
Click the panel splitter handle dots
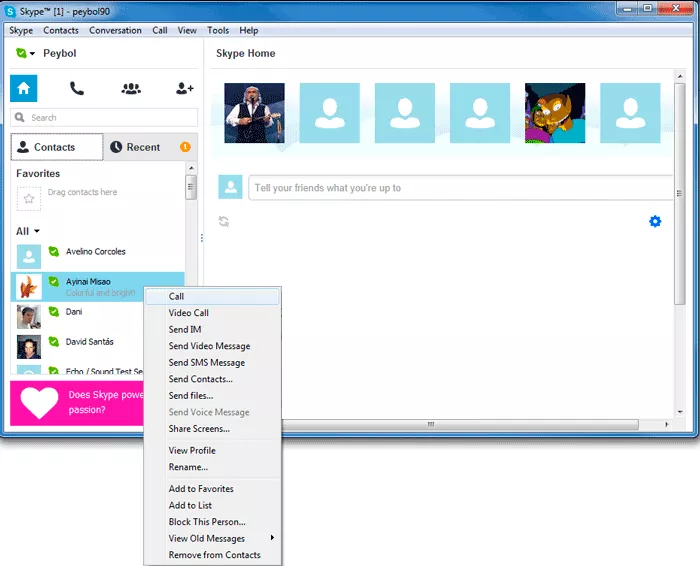tap(202, 238)
